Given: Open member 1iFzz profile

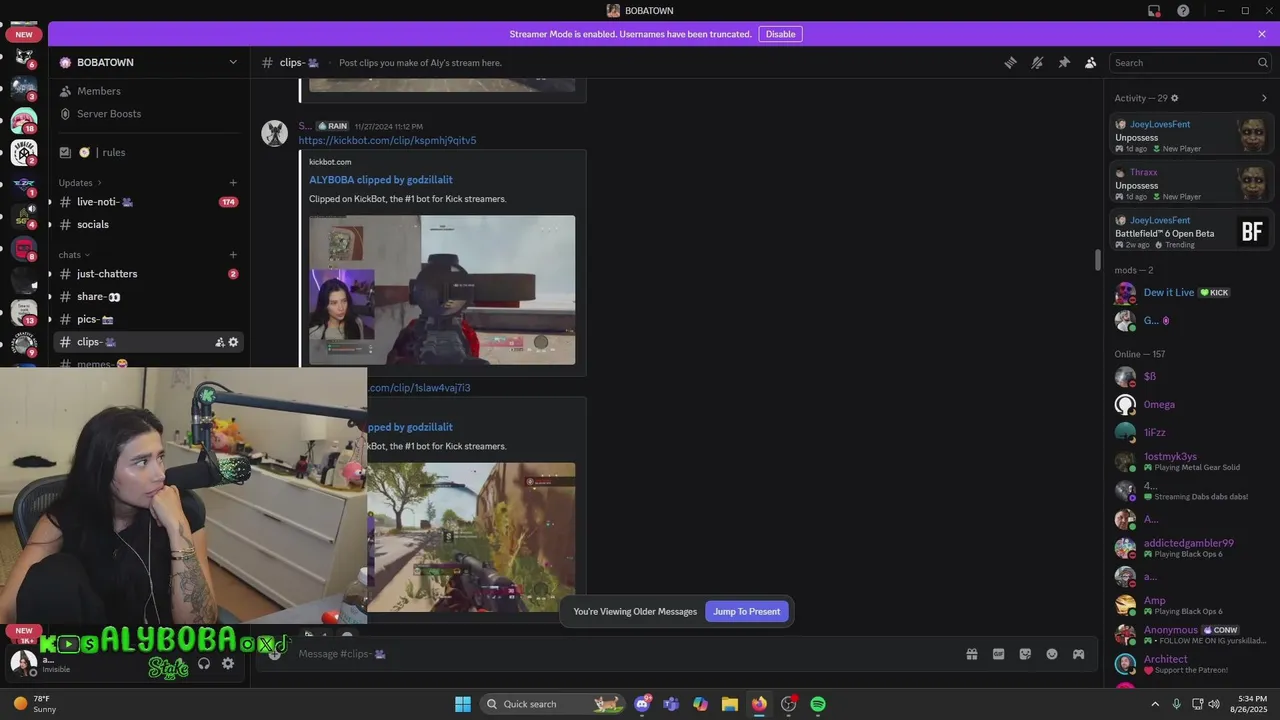Looking at the screenshot, I should (x=1190, y=433).
